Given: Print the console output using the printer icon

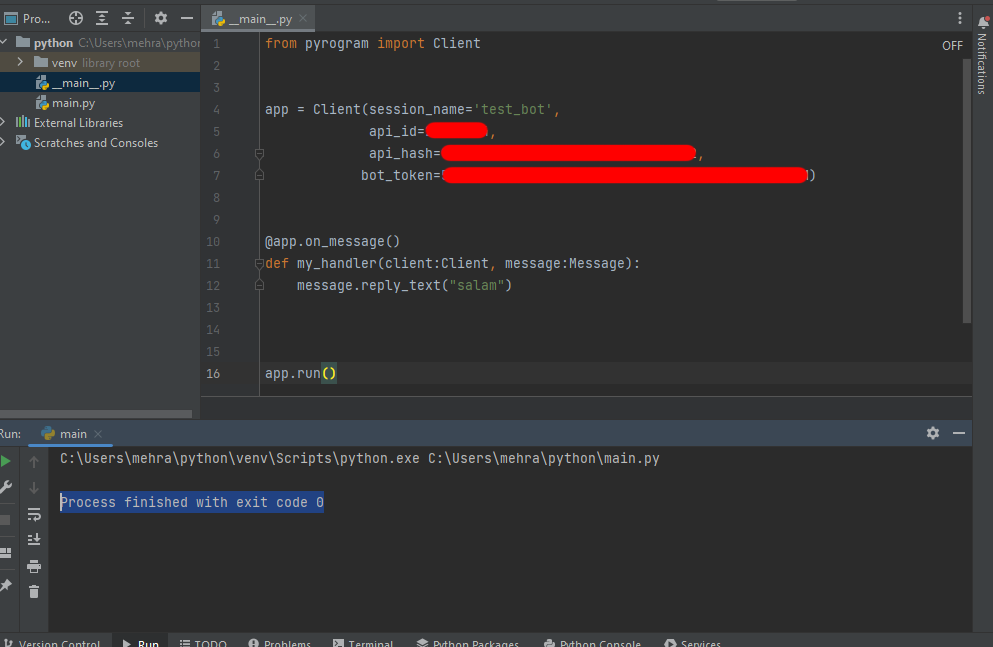Looking at the screenshot, I should click(x=34, y=566).
